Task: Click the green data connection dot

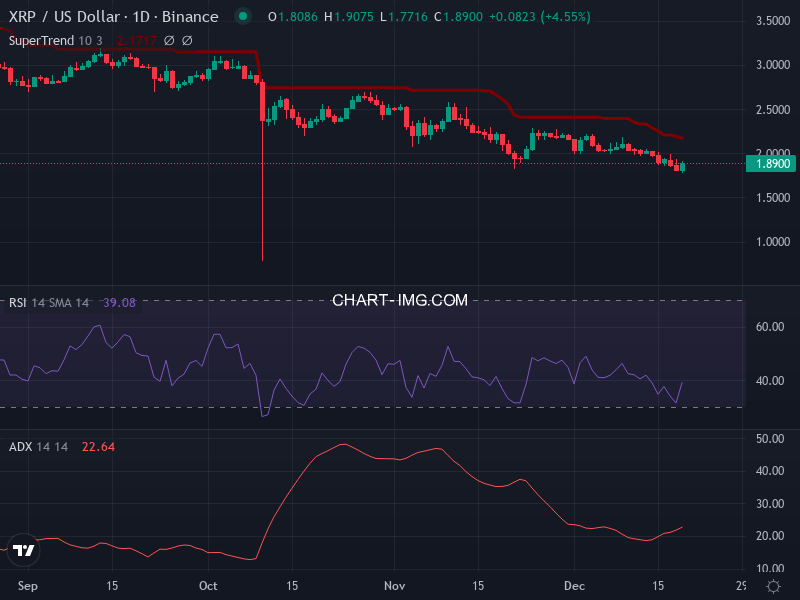Action: coord(242,17)
